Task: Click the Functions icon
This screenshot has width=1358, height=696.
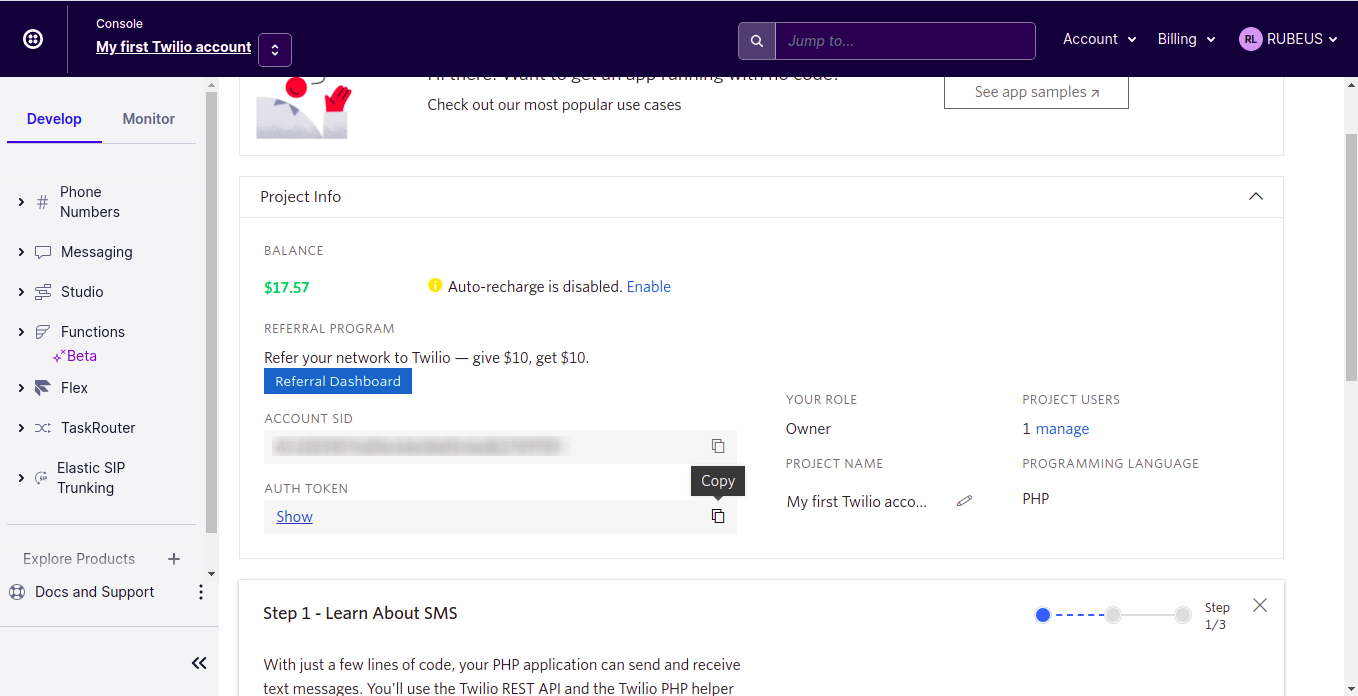Action: 42,332
